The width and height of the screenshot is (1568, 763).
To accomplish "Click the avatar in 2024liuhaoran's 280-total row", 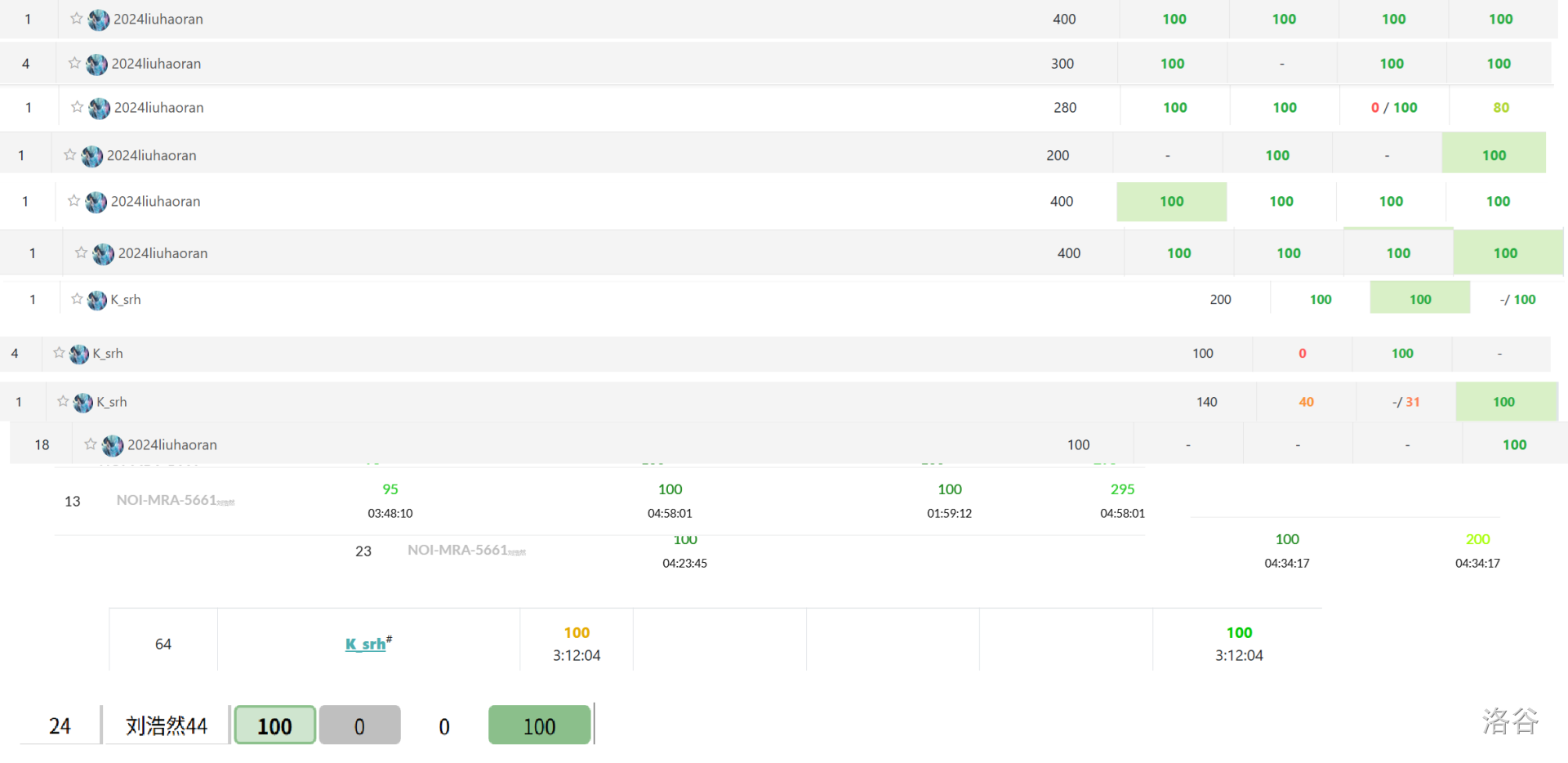I will [x=100, y=108].
